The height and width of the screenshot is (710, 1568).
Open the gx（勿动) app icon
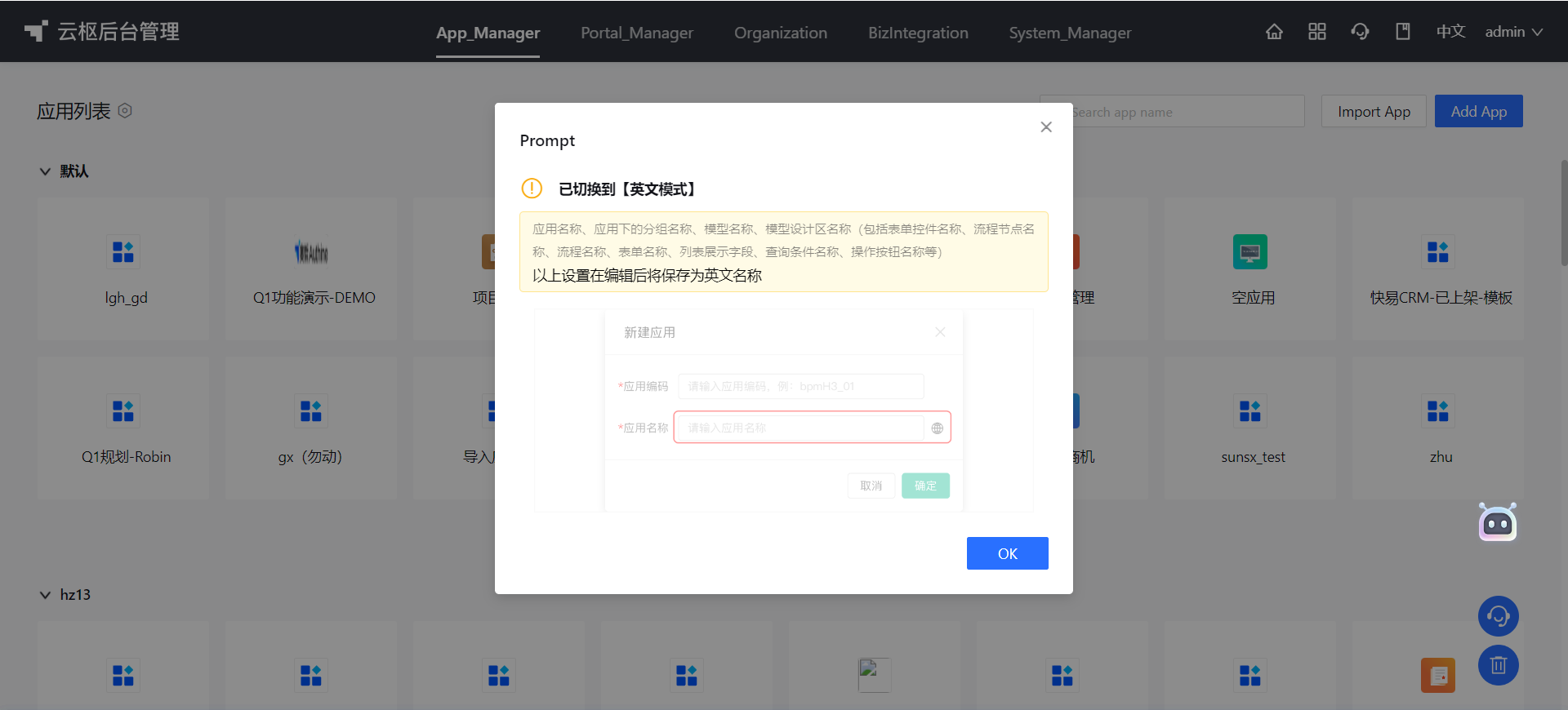[x=311, y=411]
